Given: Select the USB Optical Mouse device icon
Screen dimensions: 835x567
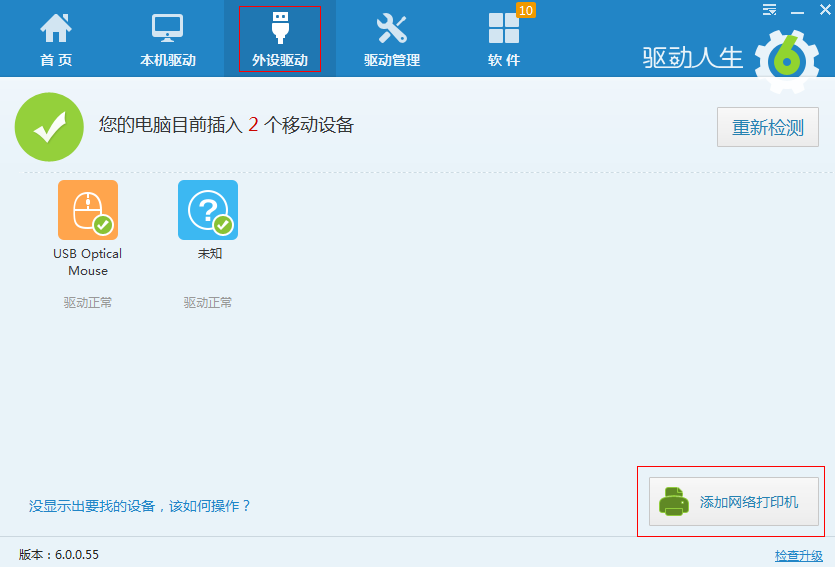Looking at the screenshot, I should pos(88,210).
